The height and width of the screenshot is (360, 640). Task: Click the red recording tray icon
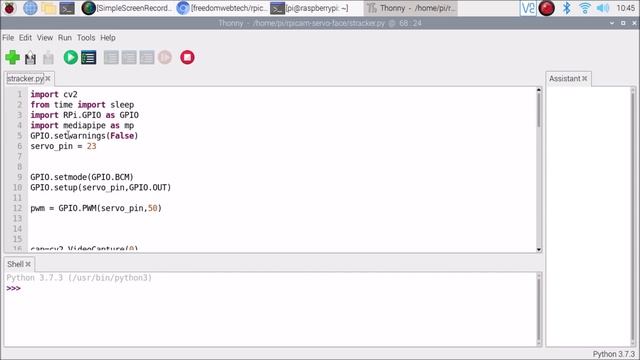(x=547, y=8)
